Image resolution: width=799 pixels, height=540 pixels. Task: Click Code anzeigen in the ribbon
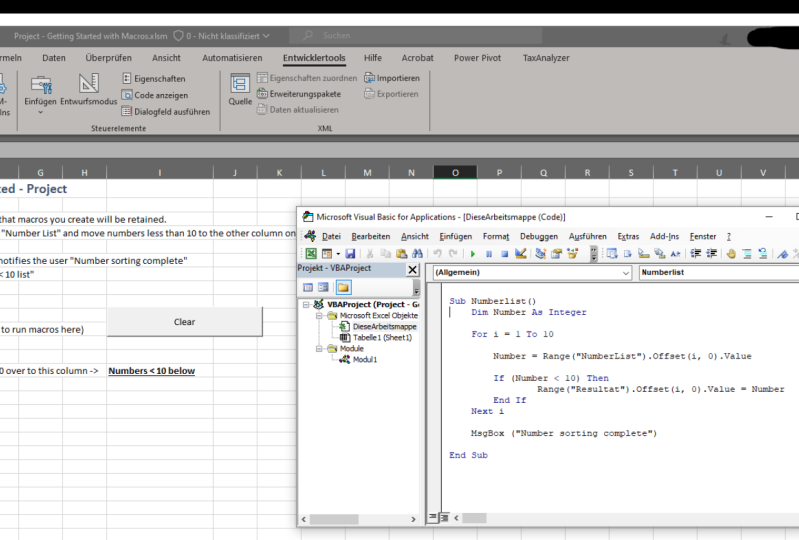(x=155, y=95)
